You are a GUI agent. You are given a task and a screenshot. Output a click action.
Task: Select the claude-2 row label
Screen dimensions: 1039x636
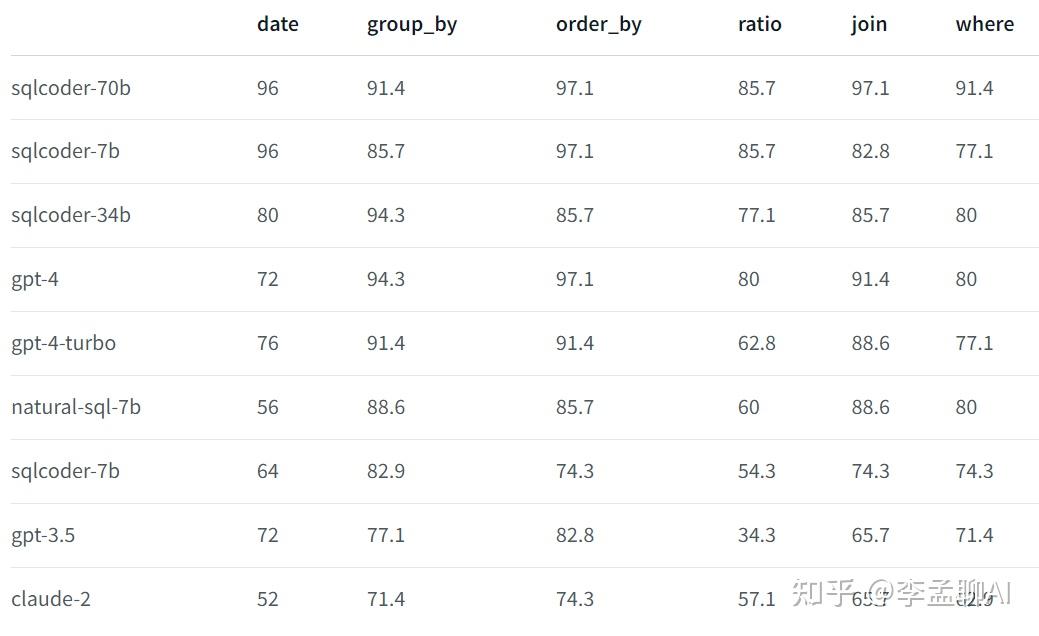[51, 599]
